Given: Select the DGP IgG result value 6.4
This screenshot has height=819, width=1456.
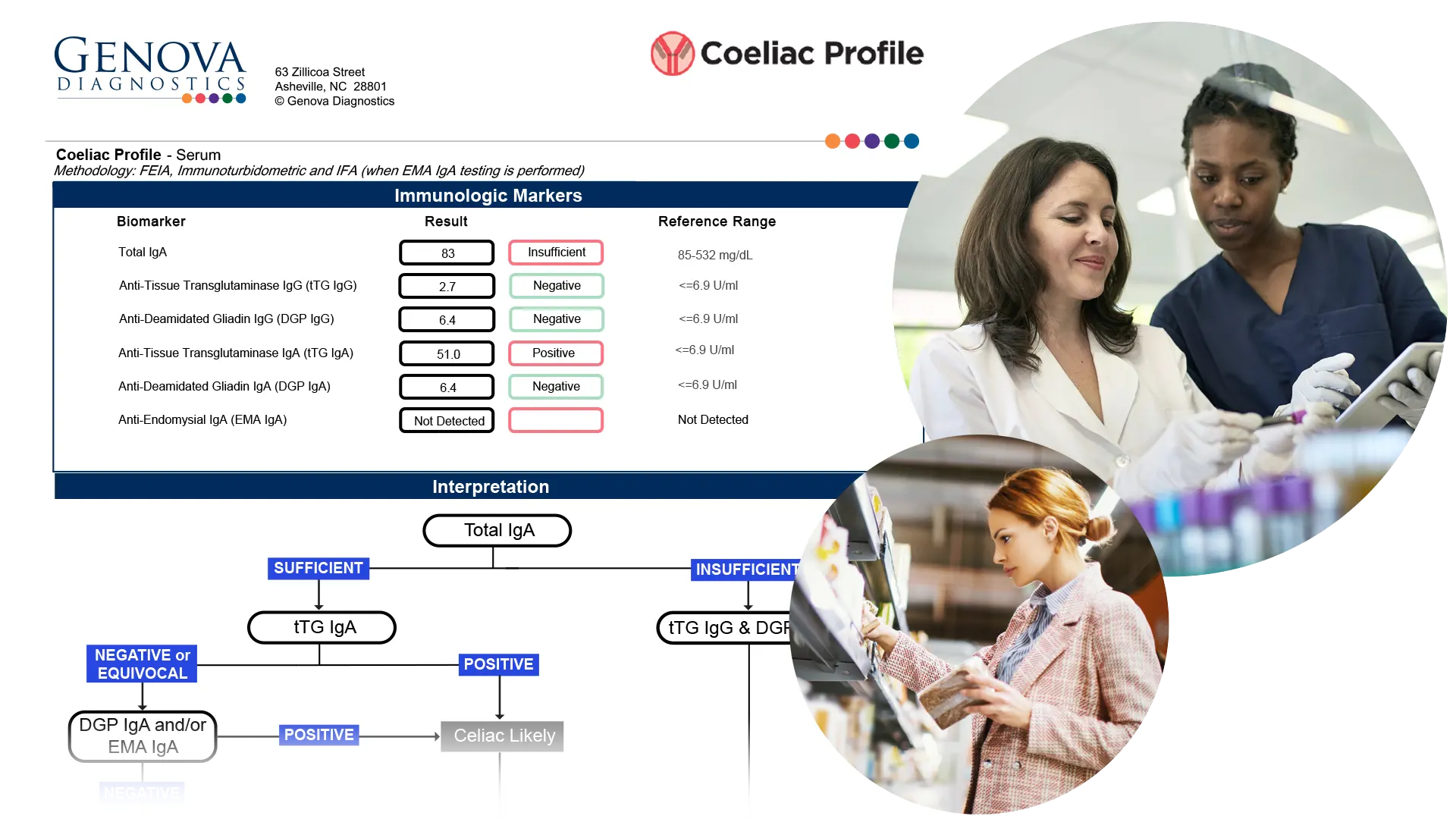Looking at the screenshot, I should tap(447, 319).
